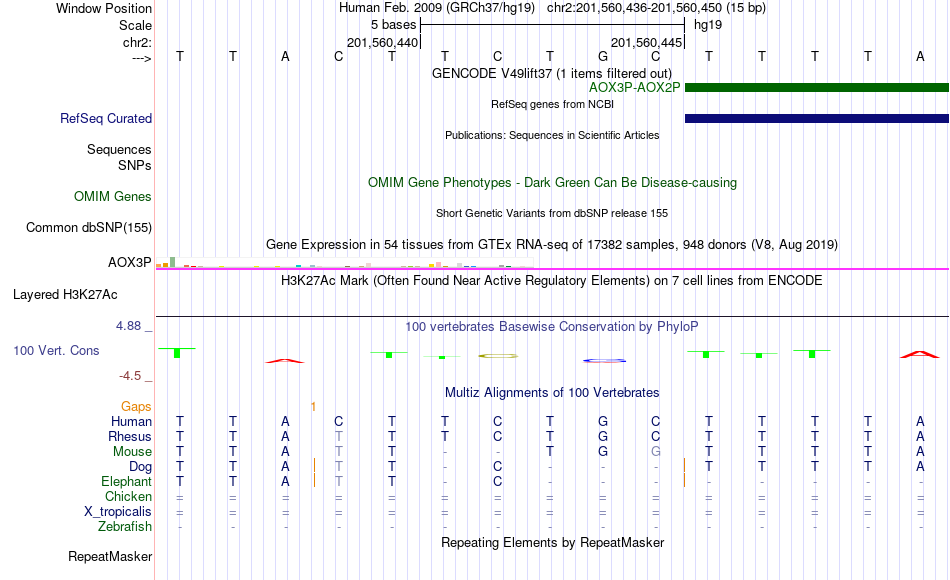950x580 pixels.
Task: Open the RefSeq Curated track label
Action: [x=106, y=119]
